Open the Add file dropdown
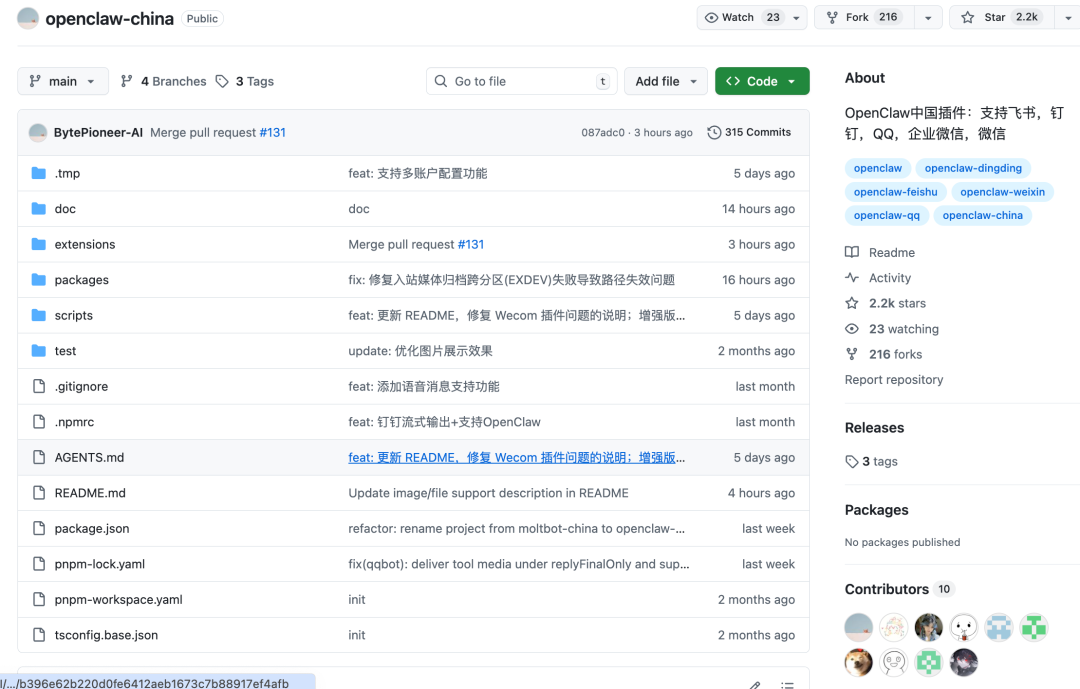 (665, 81)
